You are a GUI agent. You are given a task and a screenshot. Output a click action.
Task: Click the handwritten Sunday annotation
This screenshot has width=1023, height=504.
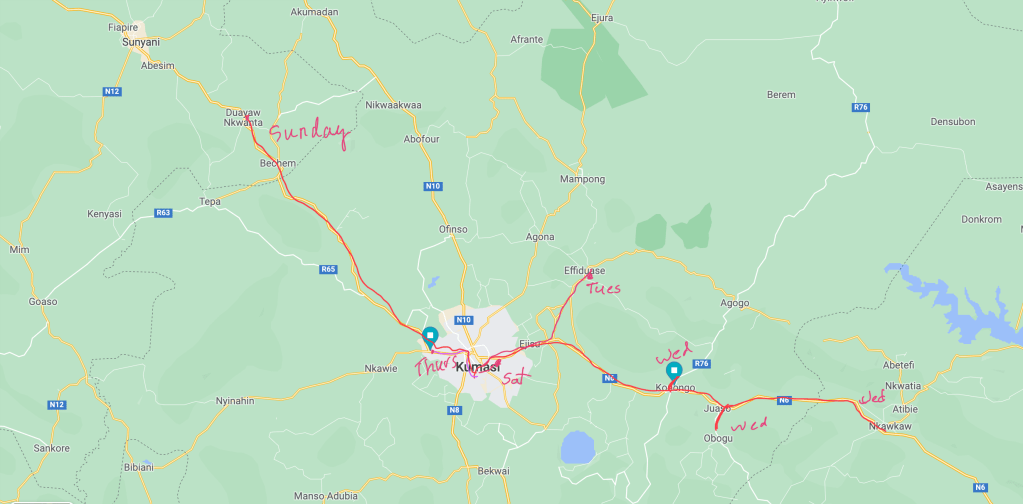pyautogui.click(x=309, y=135)
